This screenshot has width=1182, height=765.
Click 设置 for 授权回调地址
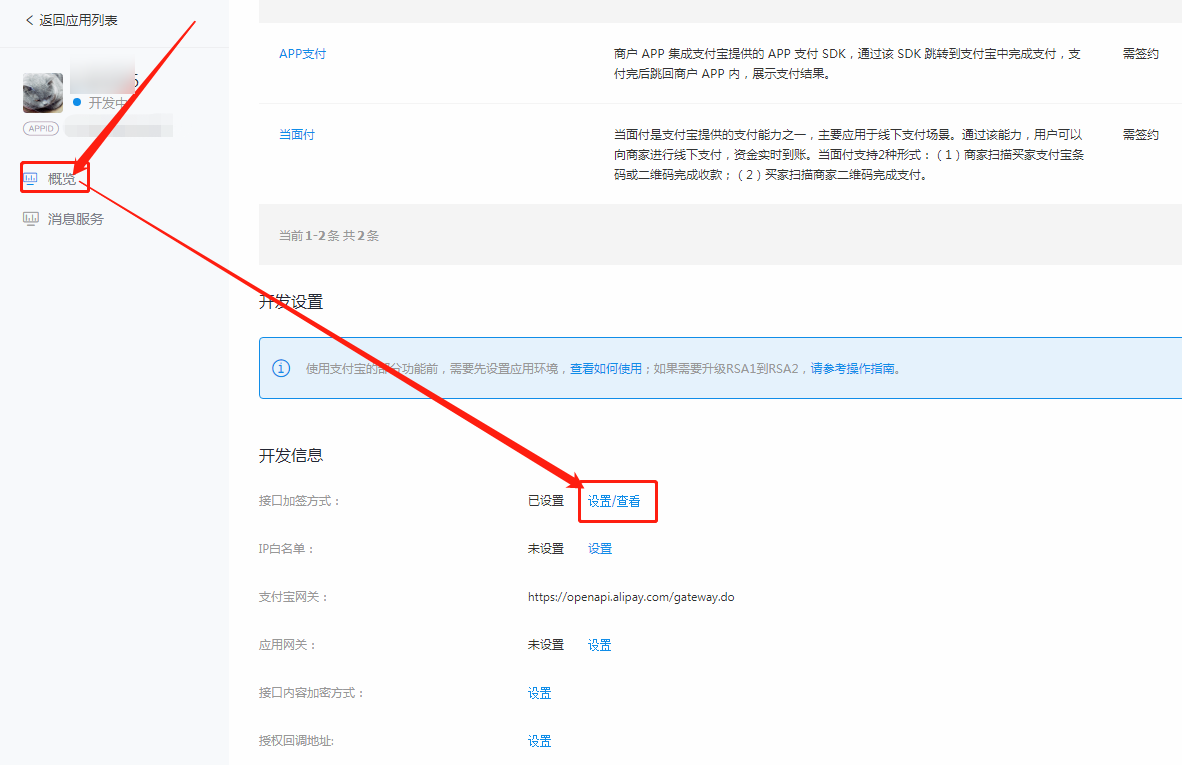point(540,742)
